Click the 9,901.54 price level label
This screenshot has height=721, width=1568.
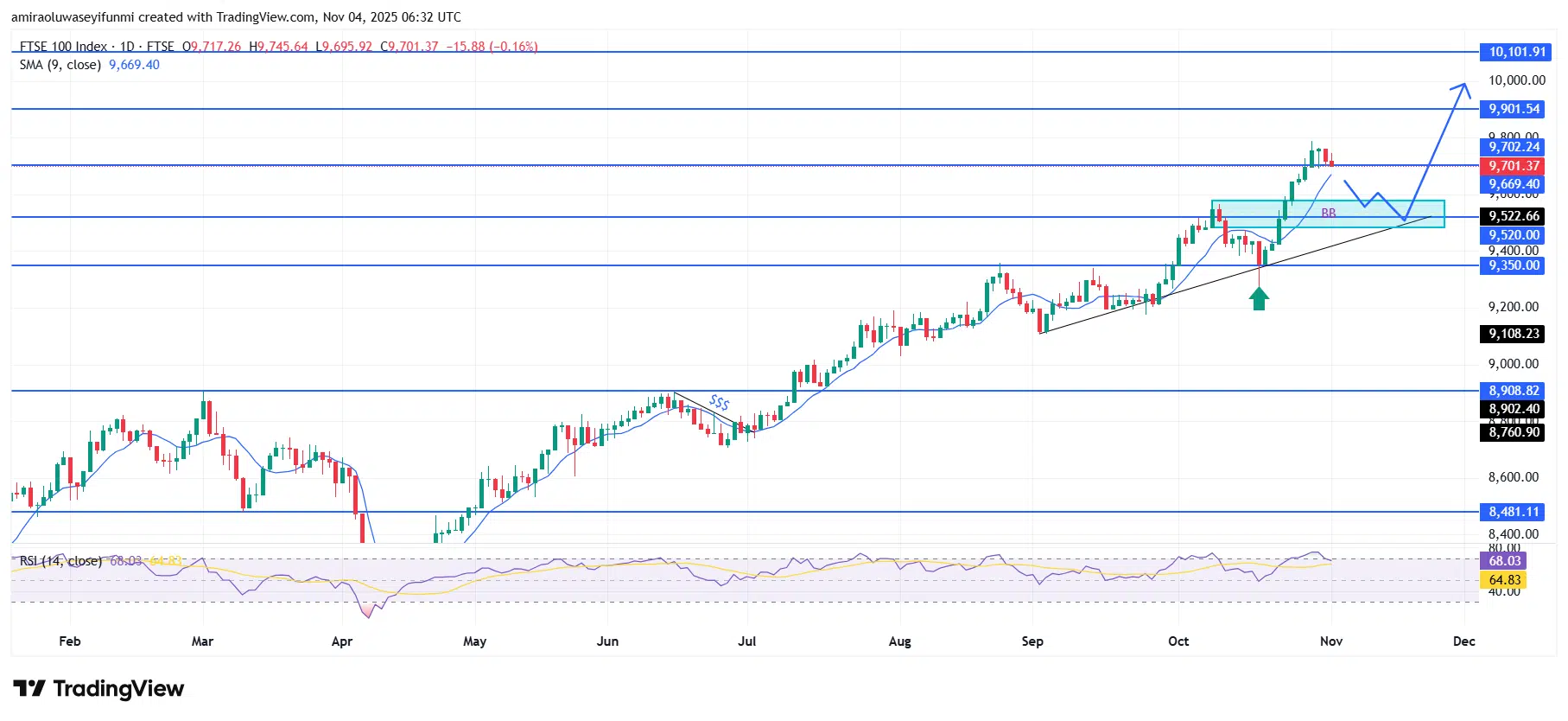point(1514,109)
